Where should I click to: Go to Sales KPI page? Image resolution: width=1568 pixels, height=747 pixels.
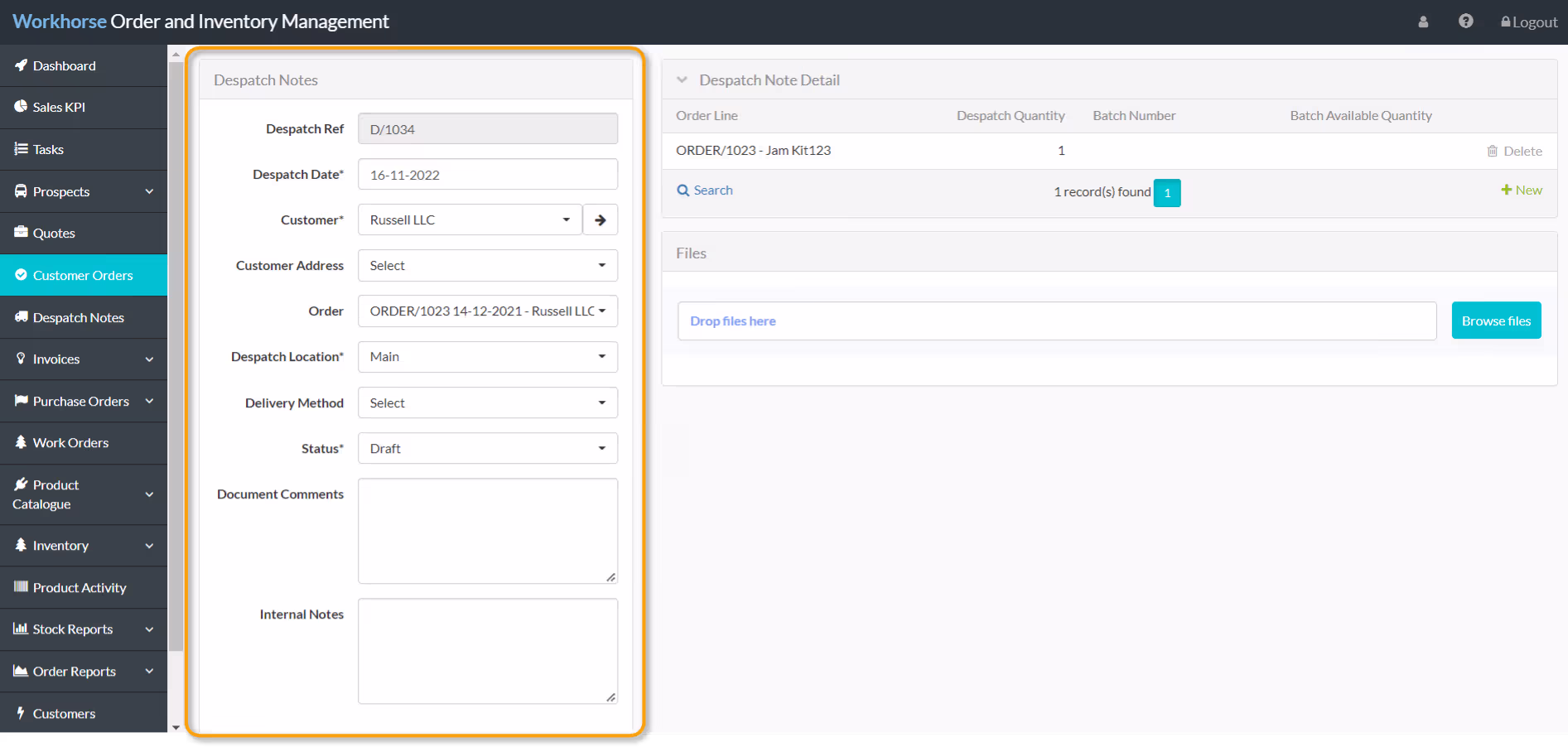coord(84,107)
